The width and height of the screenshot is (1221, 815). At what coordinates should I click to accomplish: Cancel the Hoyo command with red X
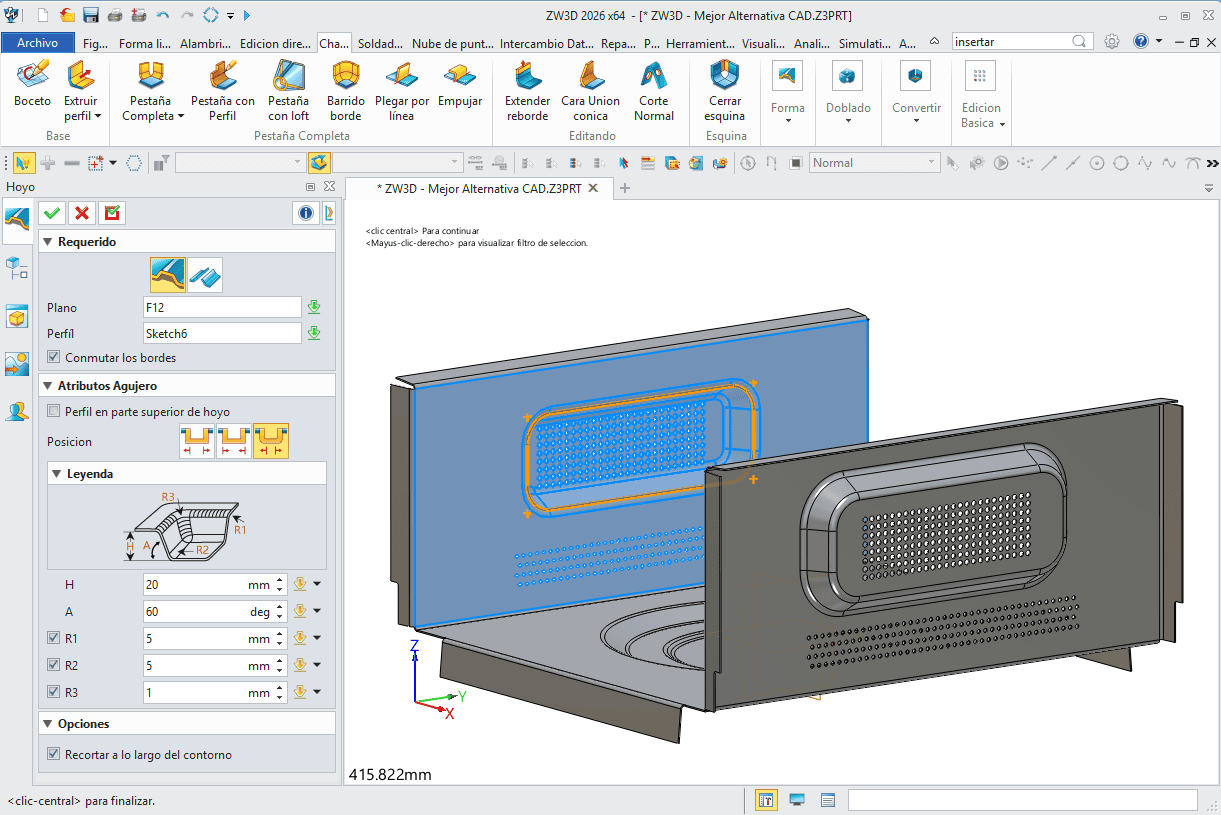click(x=82, y=213)
